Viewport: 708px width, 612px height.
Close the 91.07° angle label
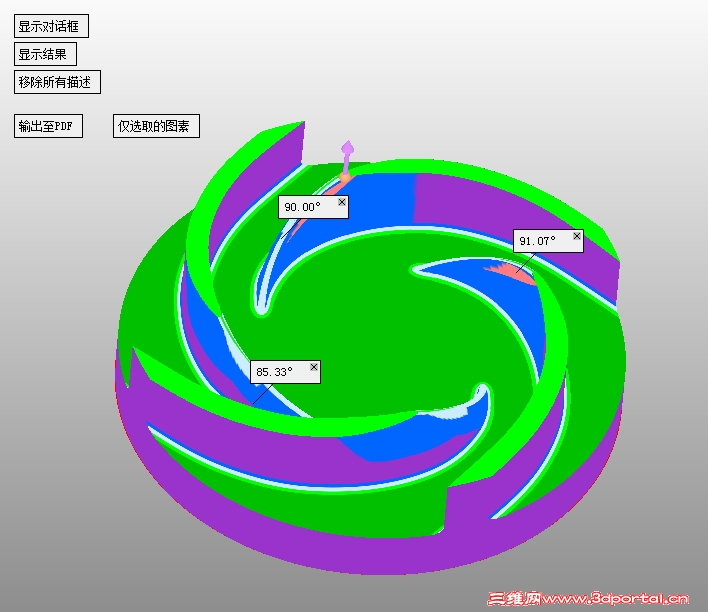[x=577, y=236]
